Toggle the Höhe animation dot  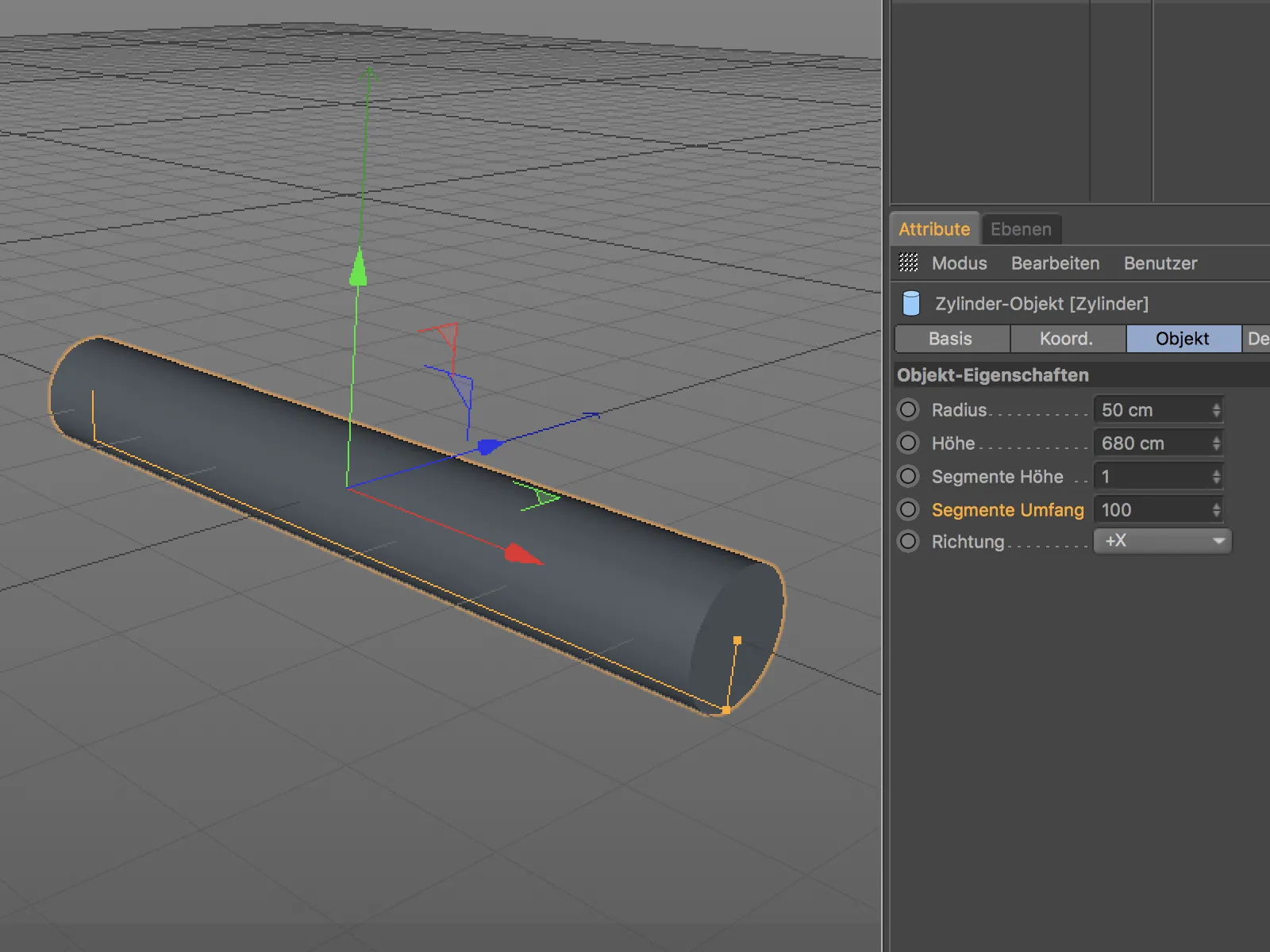[x=908, y=443]
